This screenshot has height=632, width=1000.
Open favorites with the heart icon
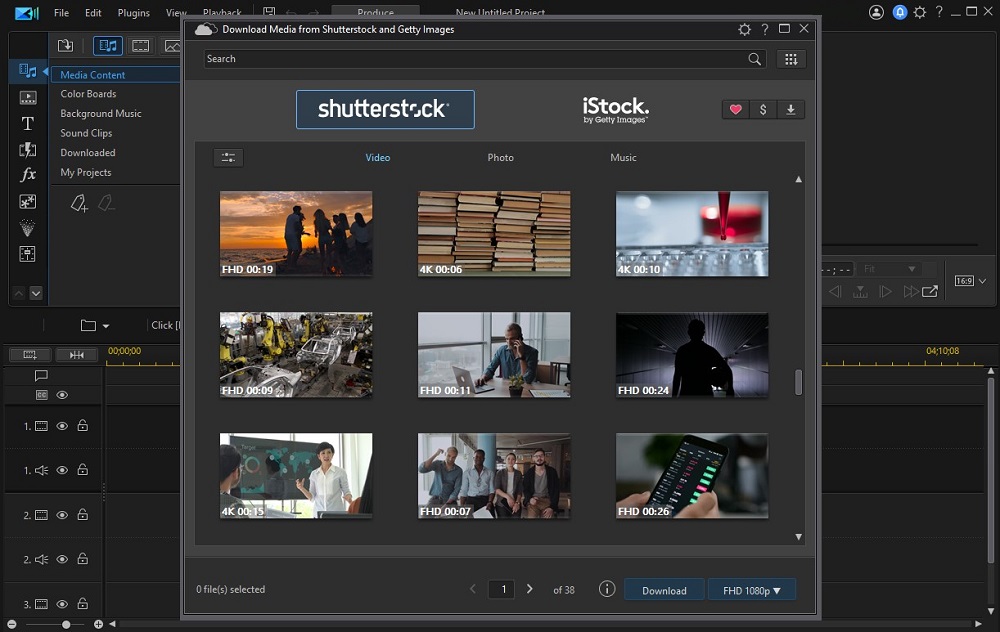(x=736, y=109)
